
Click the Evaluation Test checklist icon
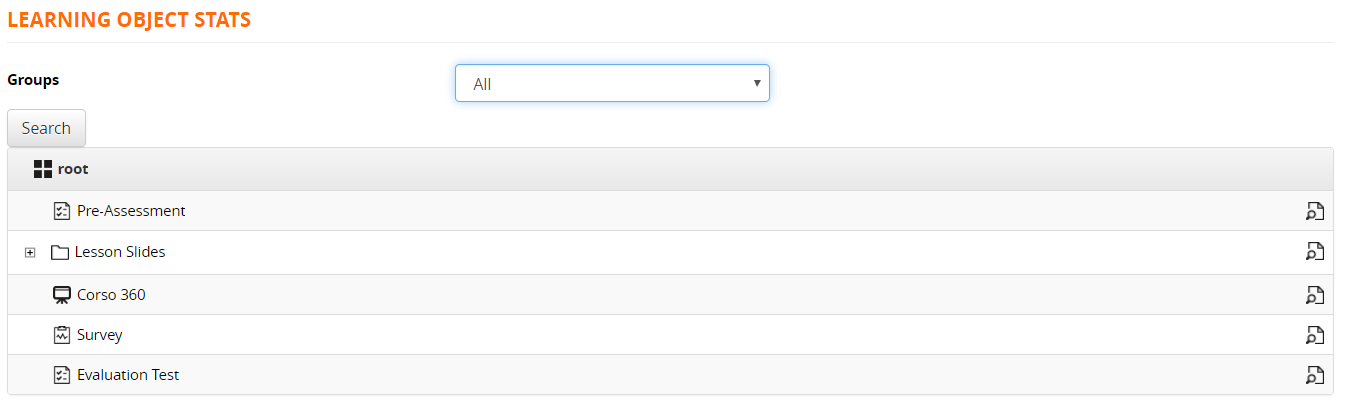(62, 375)
